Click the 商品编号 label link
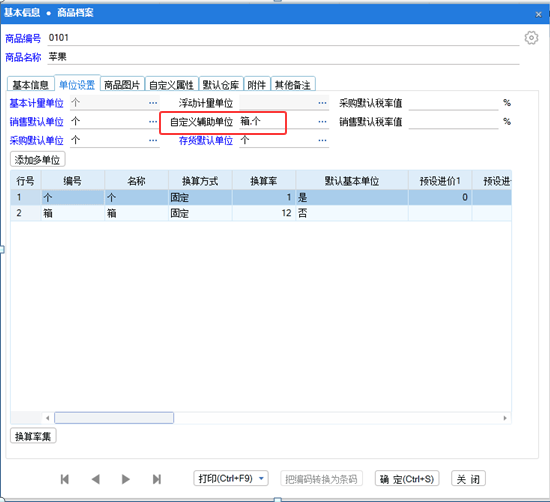Image resolution: width=550 pixels, height=502 pixels. 23,38
